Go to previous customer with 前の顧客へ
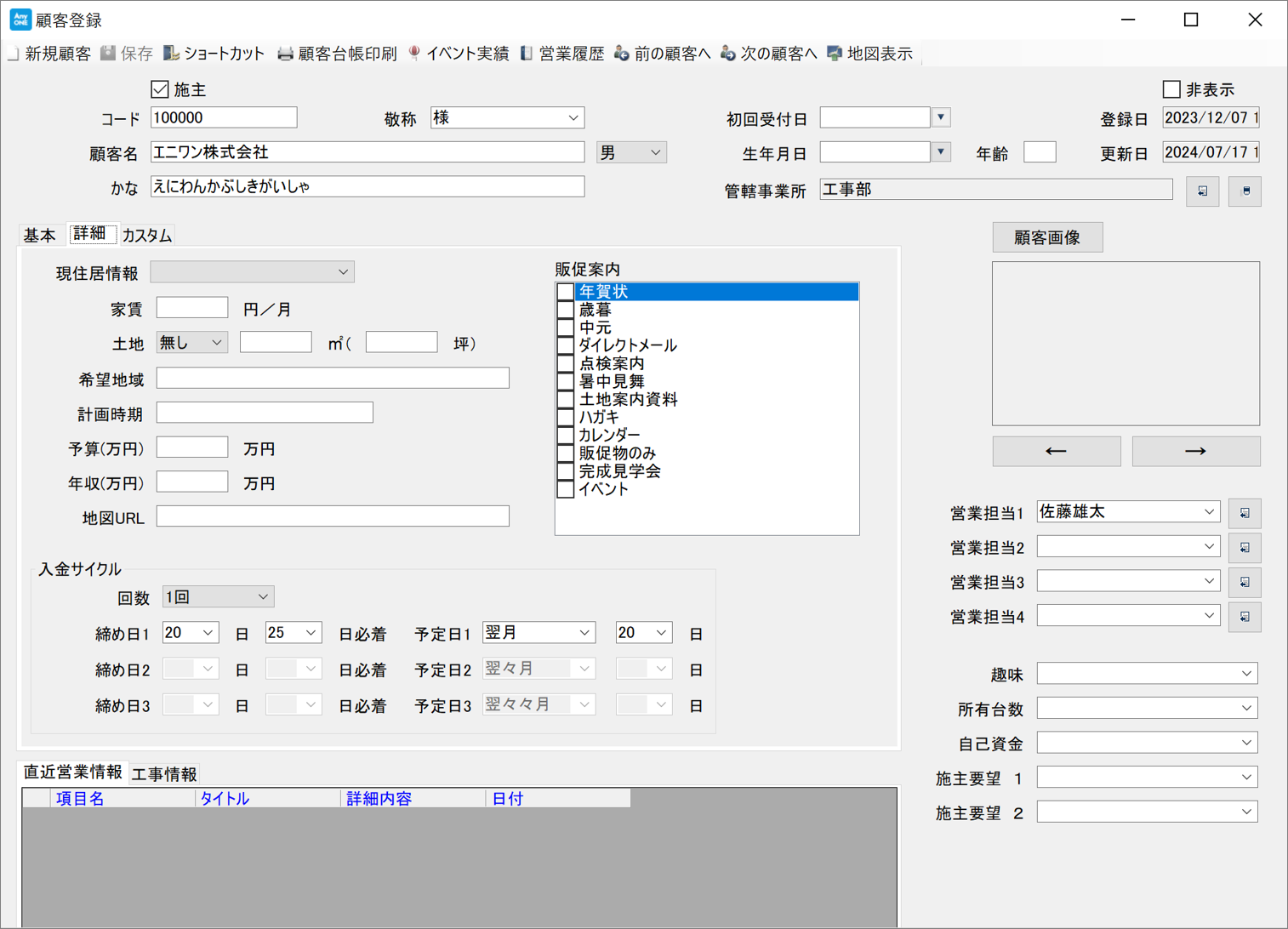The width and height of the screenshot is (1288, 929). 662,54
